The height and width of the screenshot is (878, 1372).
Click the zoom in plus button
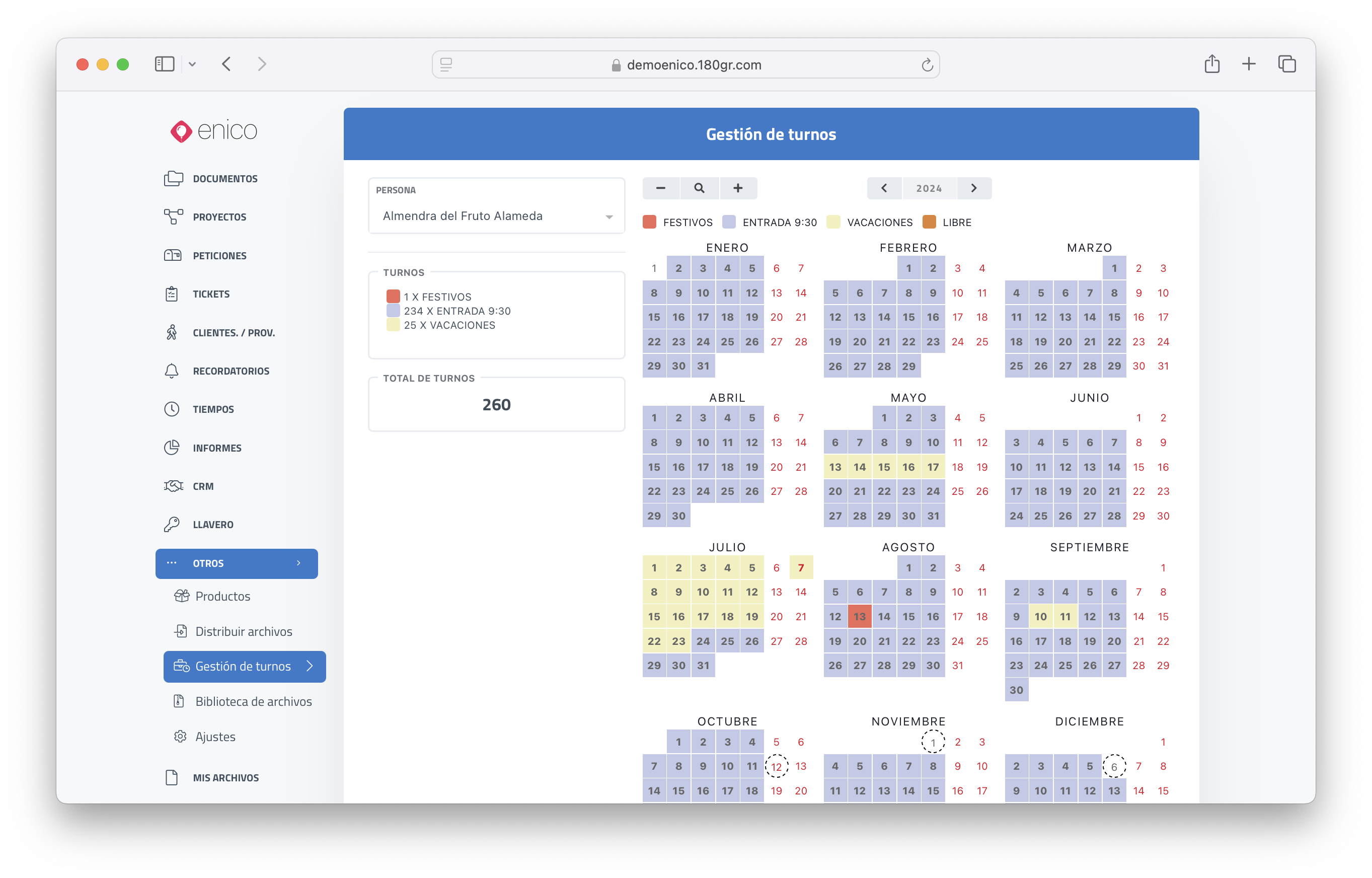click(x=737, y=188)
